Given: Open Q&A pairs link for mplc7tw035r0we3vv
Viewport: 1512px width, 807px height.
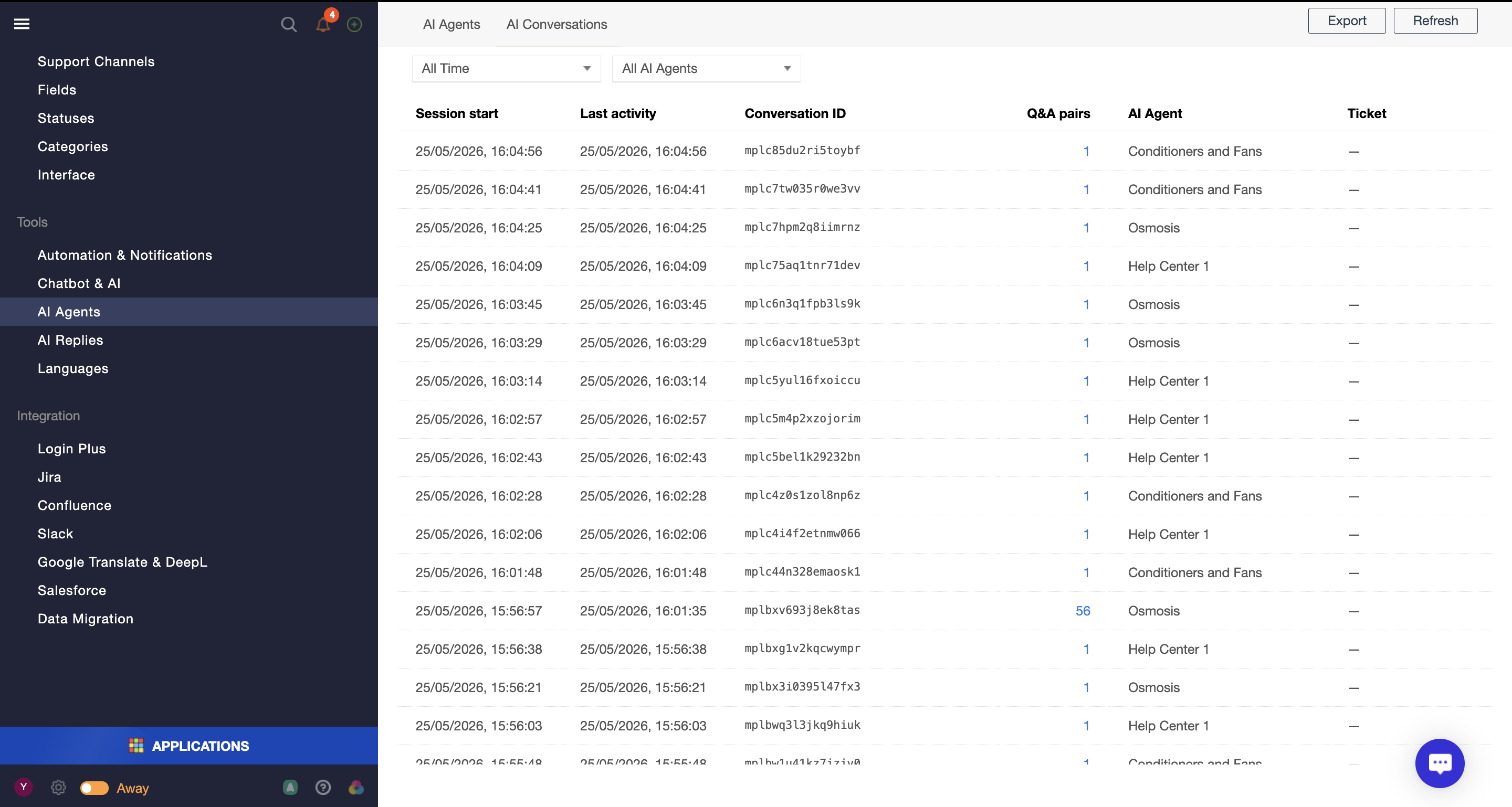Looking at the screenshot, I should click(x=1086, y=189).
